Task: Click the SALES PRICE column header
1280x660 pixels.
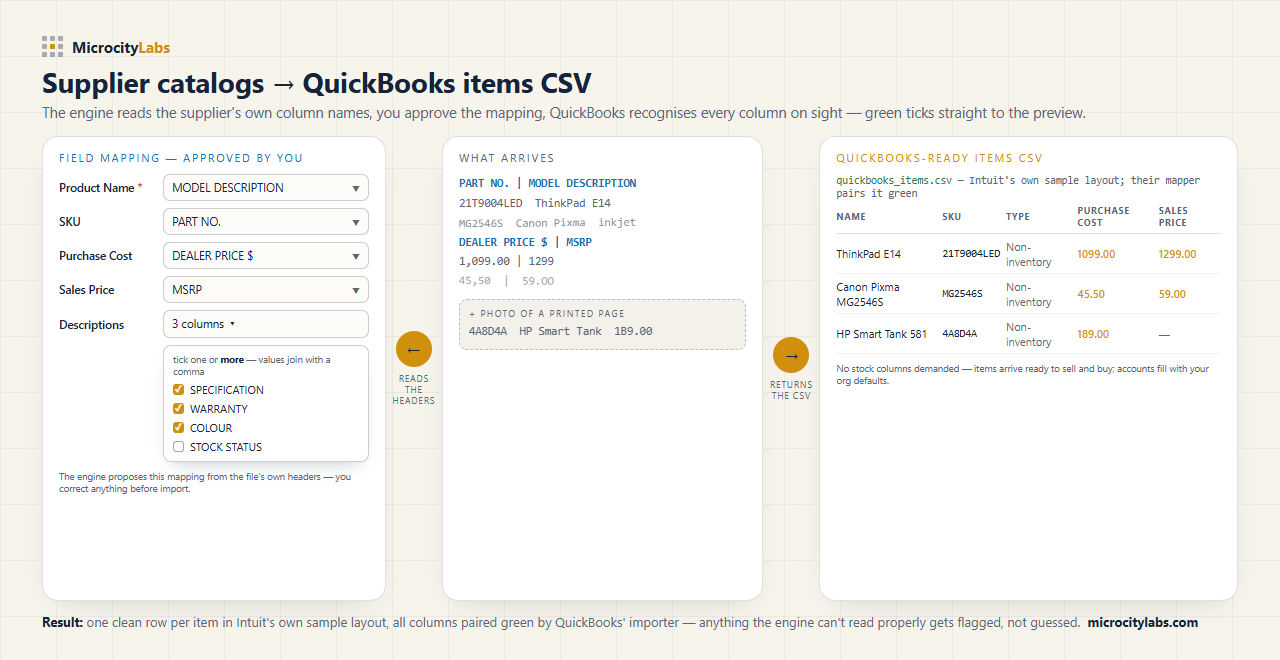Action: 1173,217
